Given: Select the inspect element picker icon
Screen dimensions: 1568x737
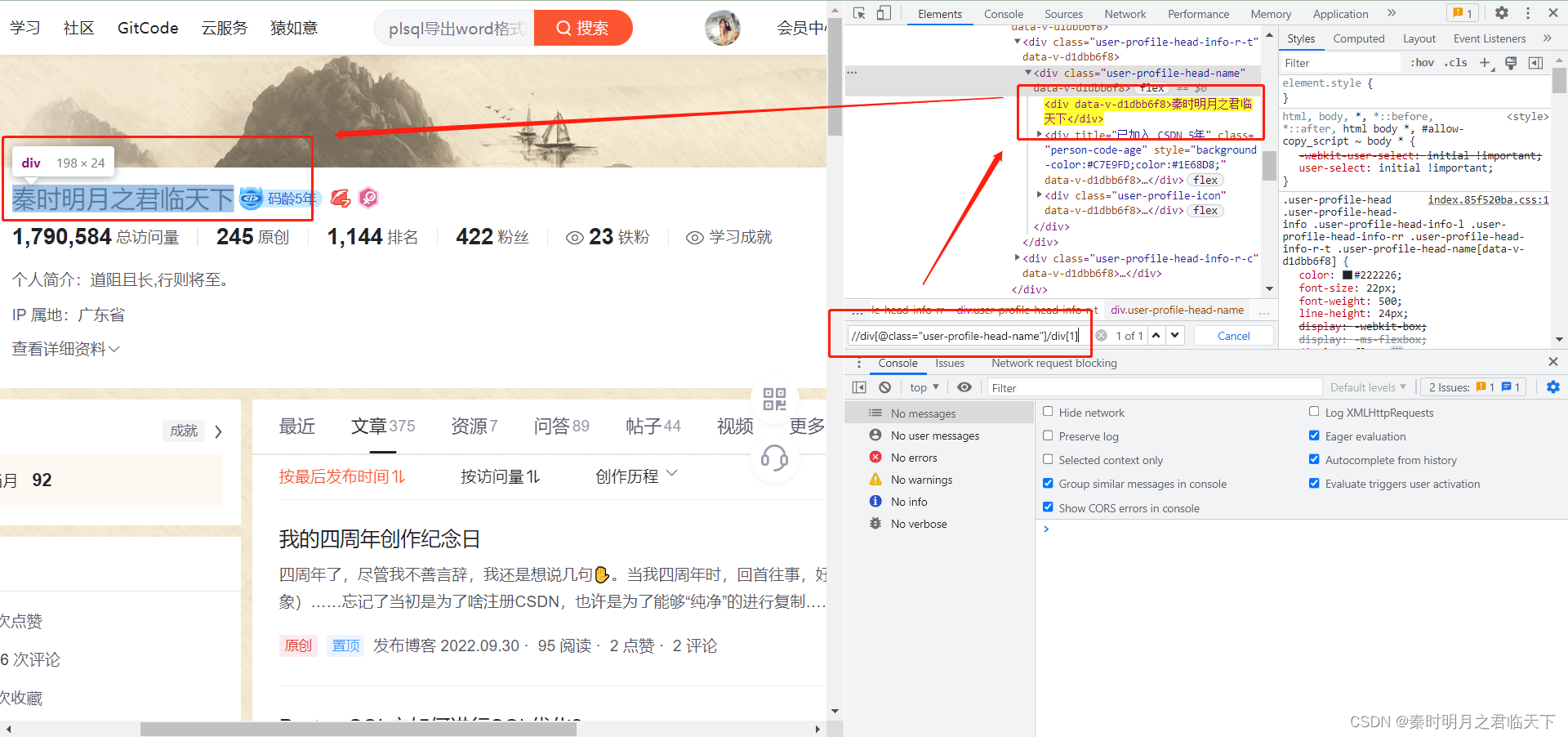Looking at the screenshot, I should tap(859, 13).
